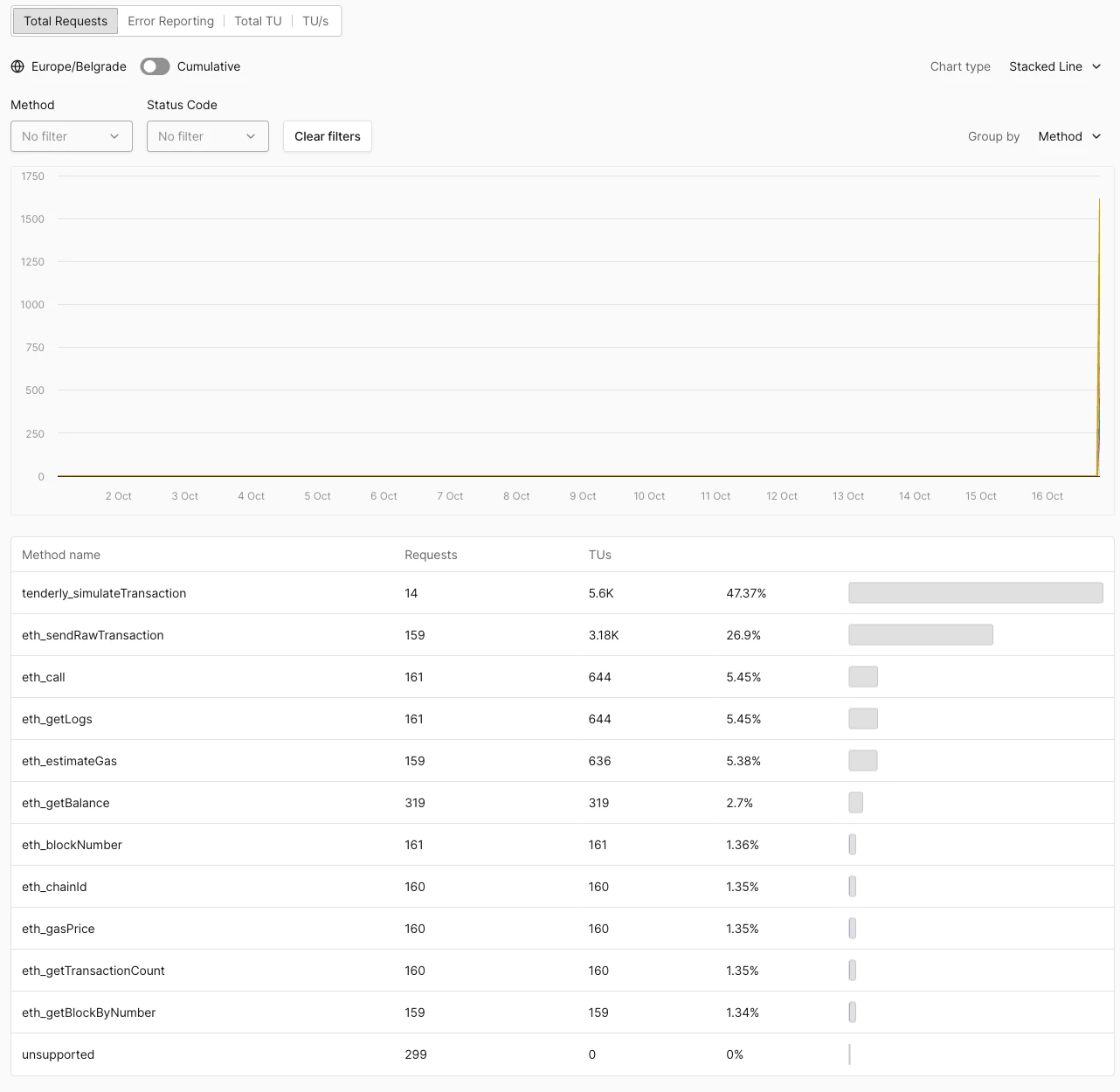Click the 299 requests value for unsupported

coord(416,1054)
